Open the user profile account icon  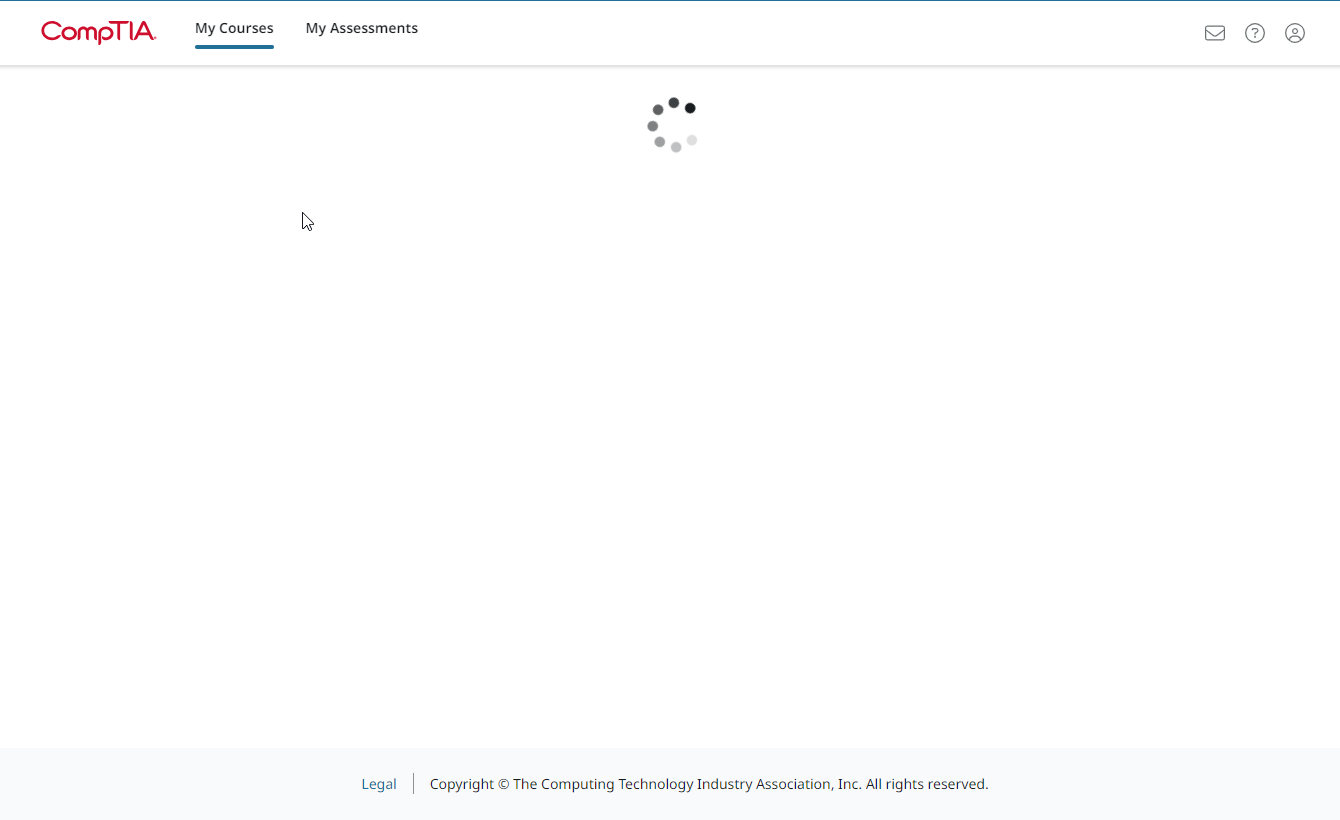point(1295,33)
